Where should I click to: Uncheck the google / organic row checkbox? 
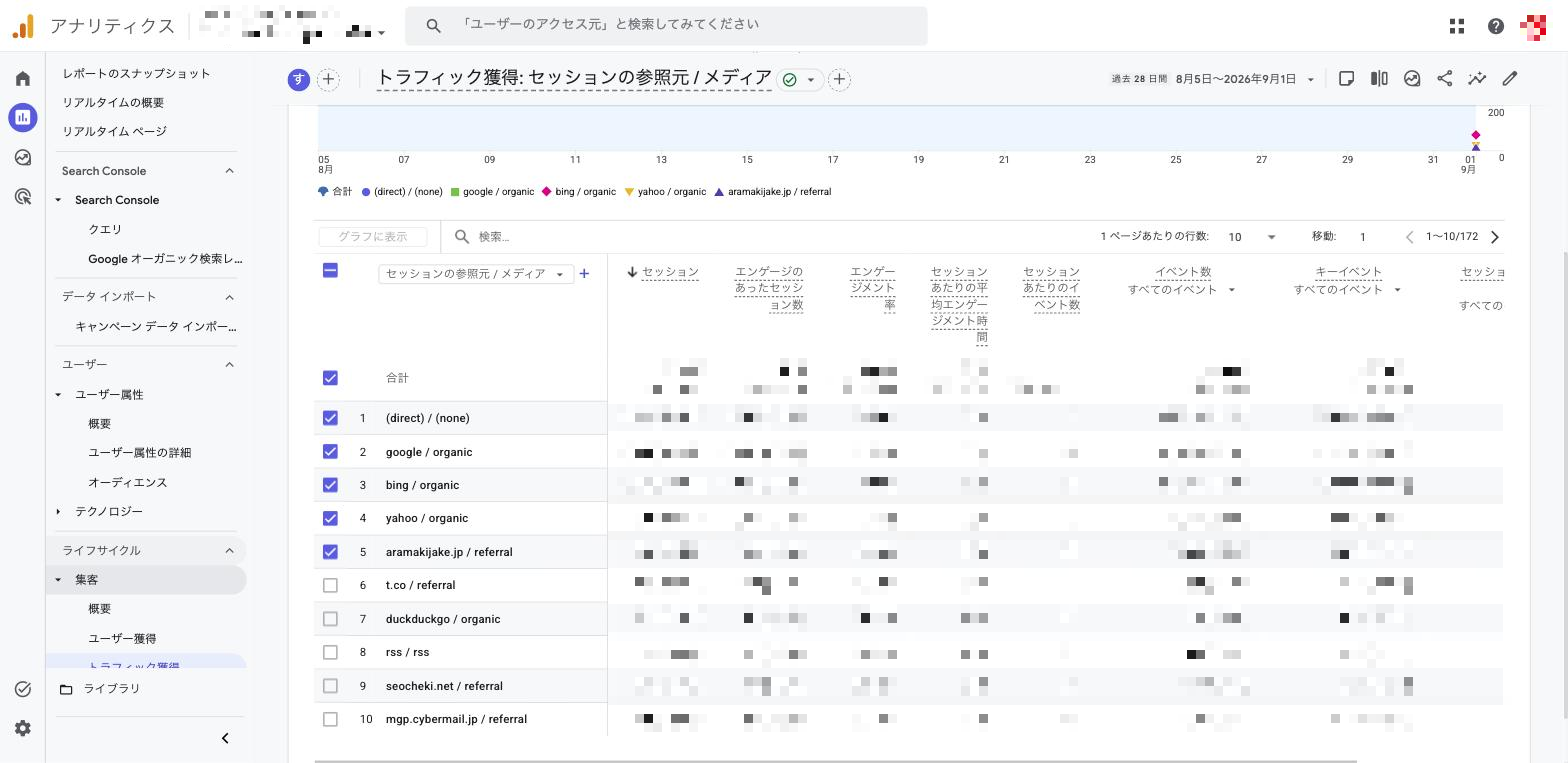(330, 452)
